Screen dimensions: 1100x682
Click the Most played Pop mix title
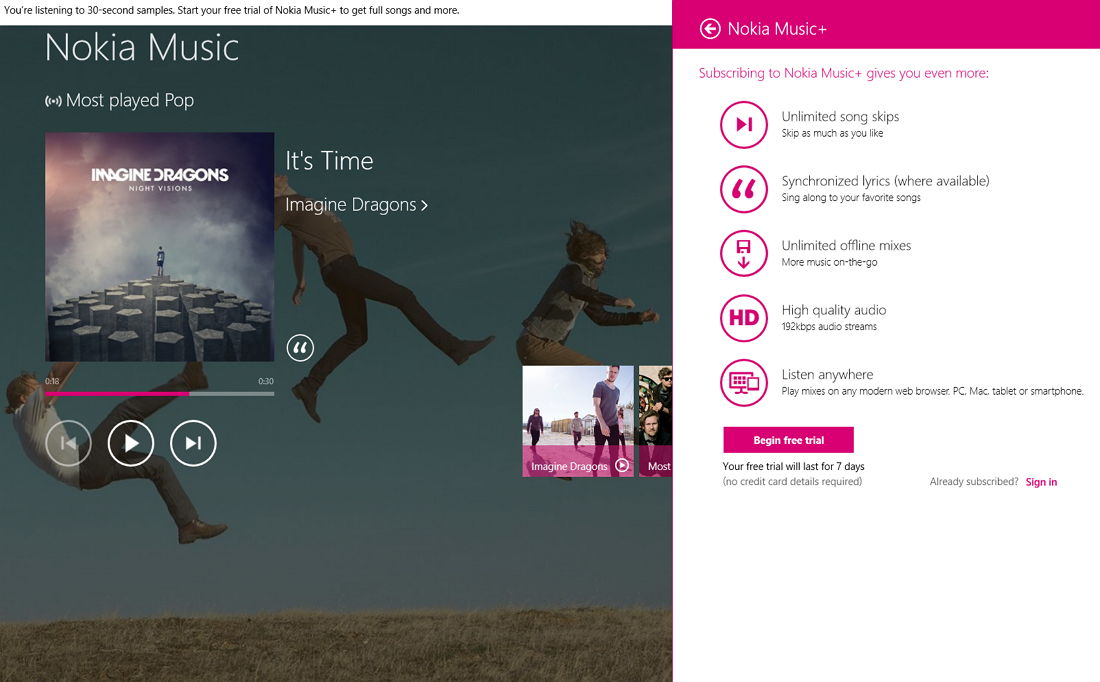pos(130,101)
